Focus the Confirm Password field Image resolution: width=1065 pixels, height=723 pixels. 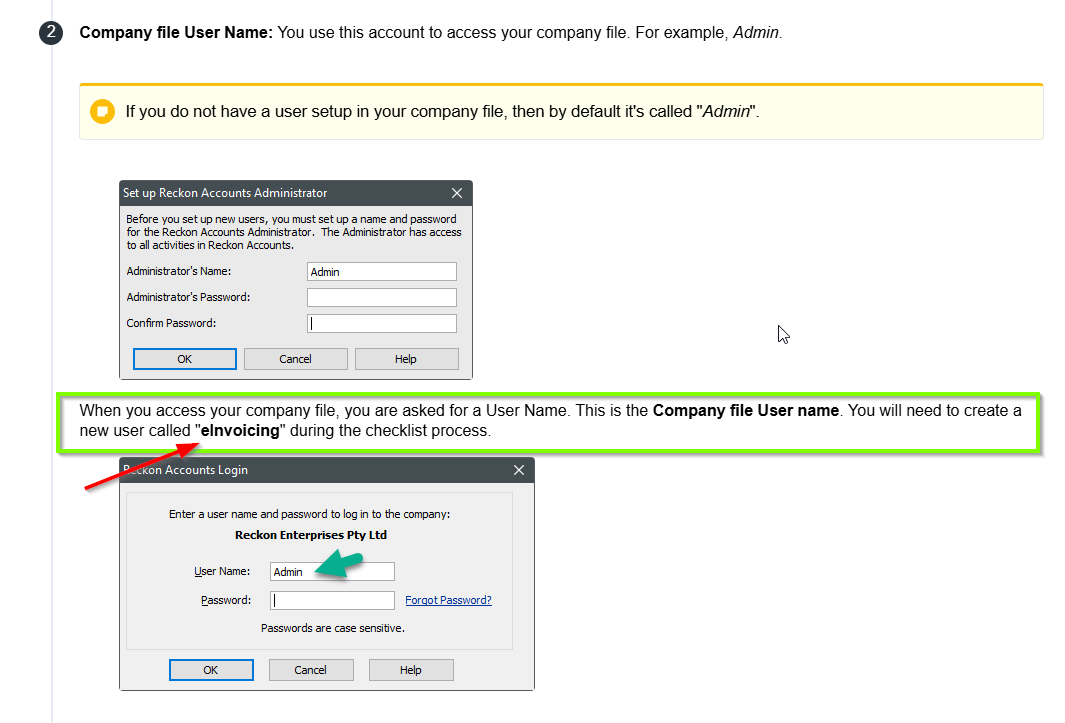pos(382,323)
